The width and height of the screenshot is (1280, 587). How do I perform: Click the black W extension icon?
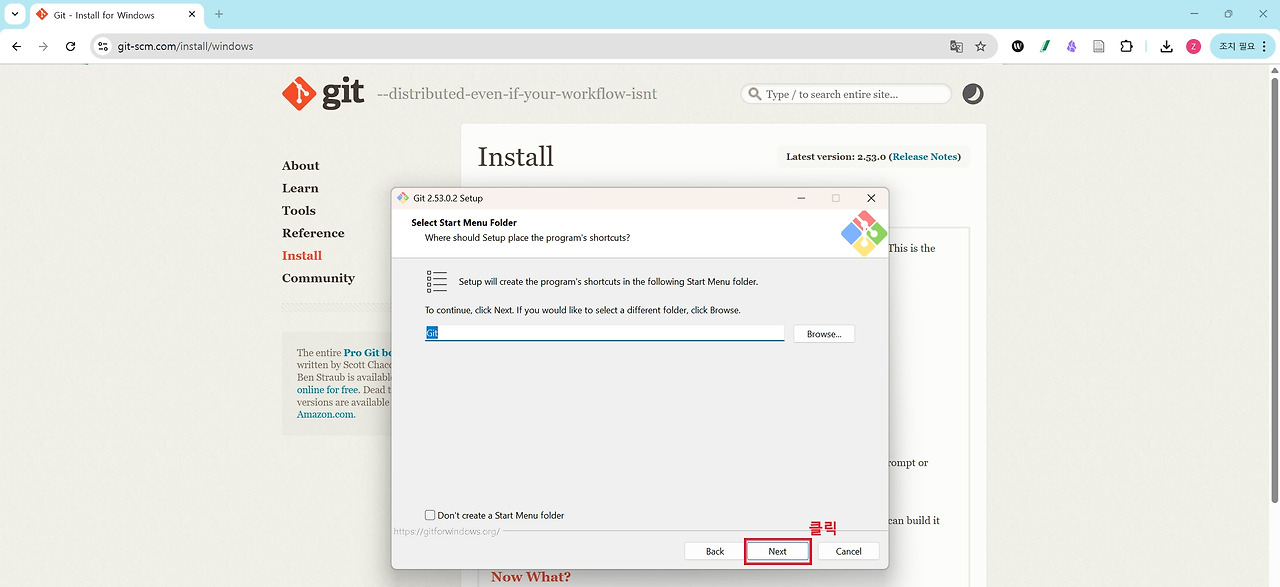coord(1017,46)
